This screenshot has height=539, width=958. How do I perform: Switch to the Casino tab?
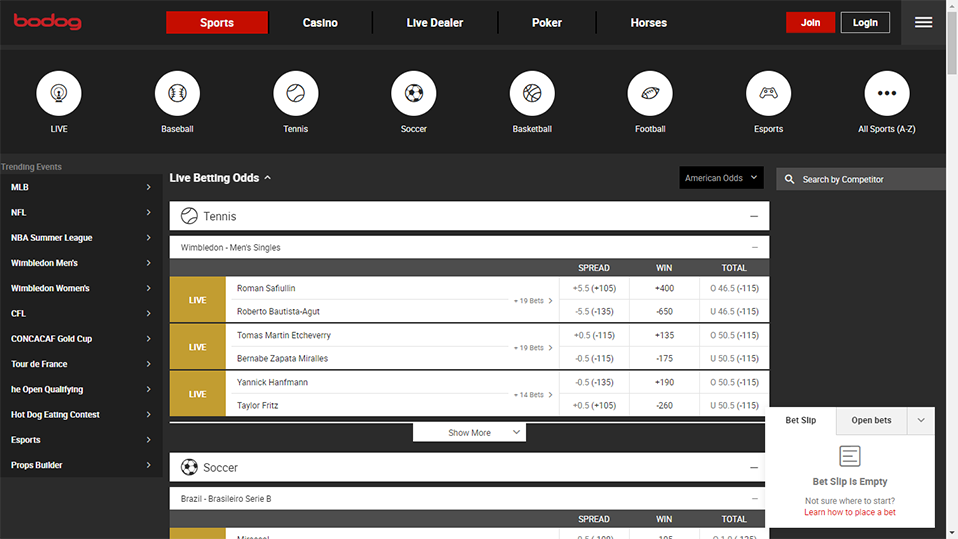click(320, 23)
